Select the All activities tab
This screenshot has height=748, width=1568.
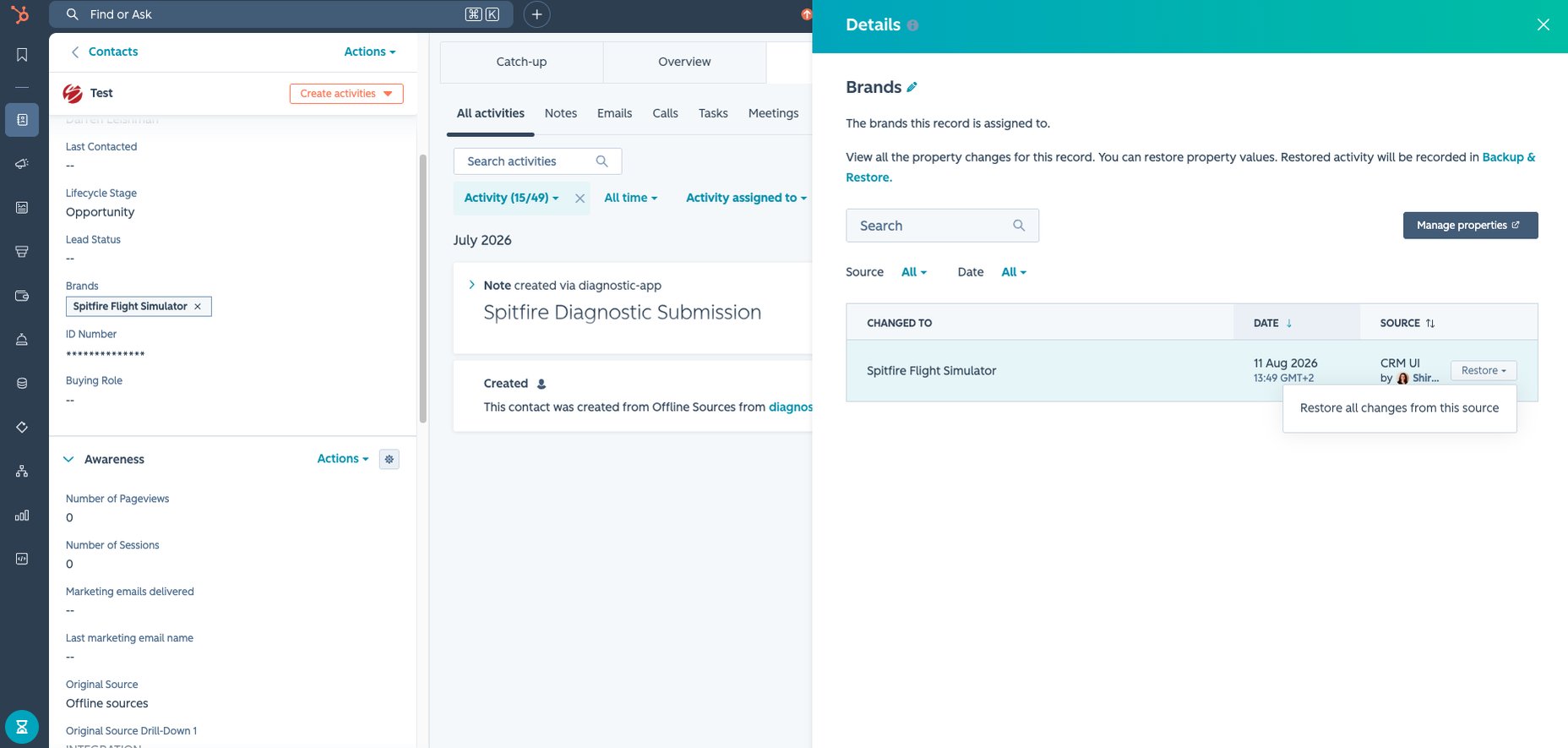point(491,113)
